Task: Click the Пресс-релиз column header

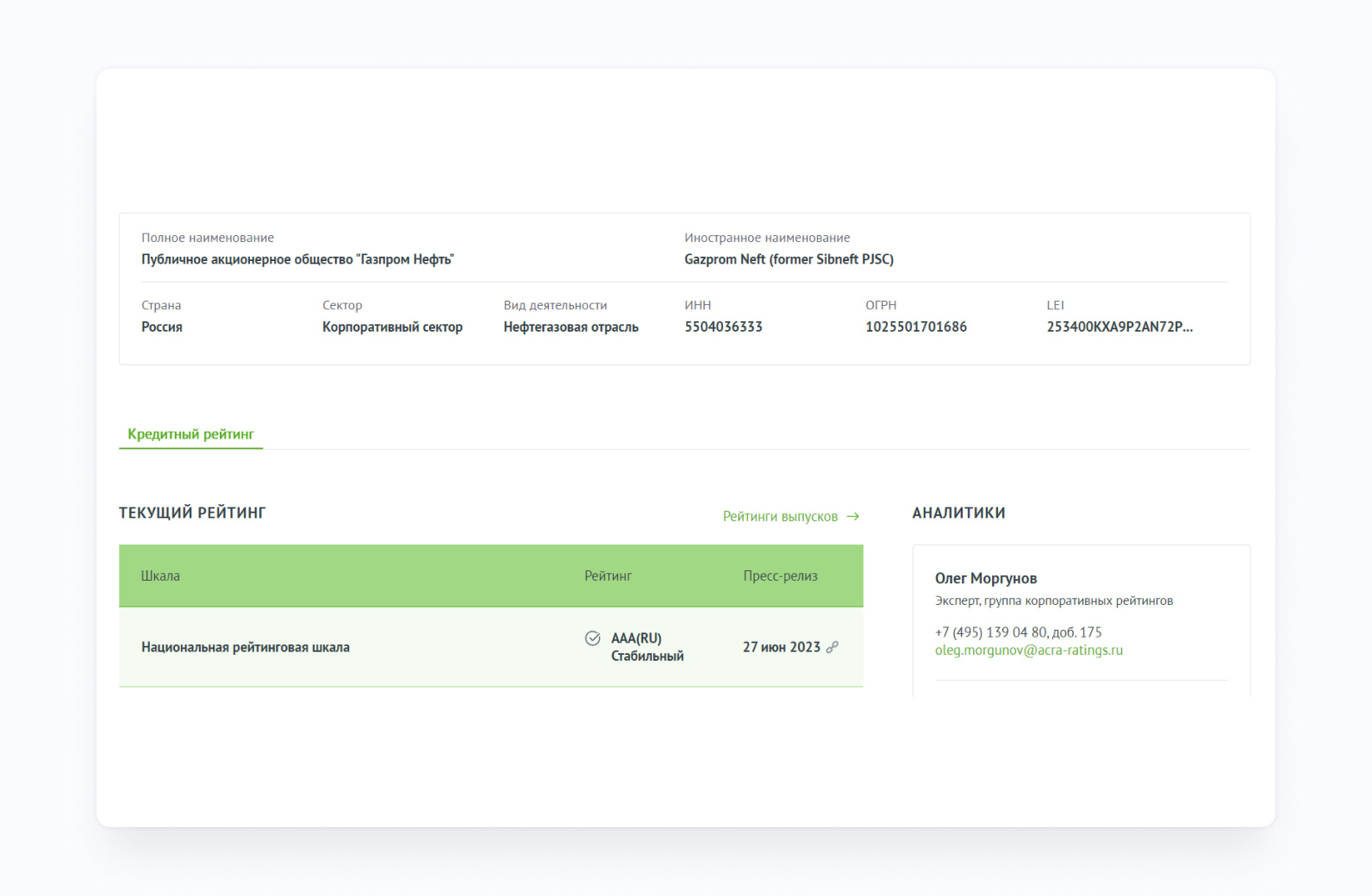Action: 780,576
